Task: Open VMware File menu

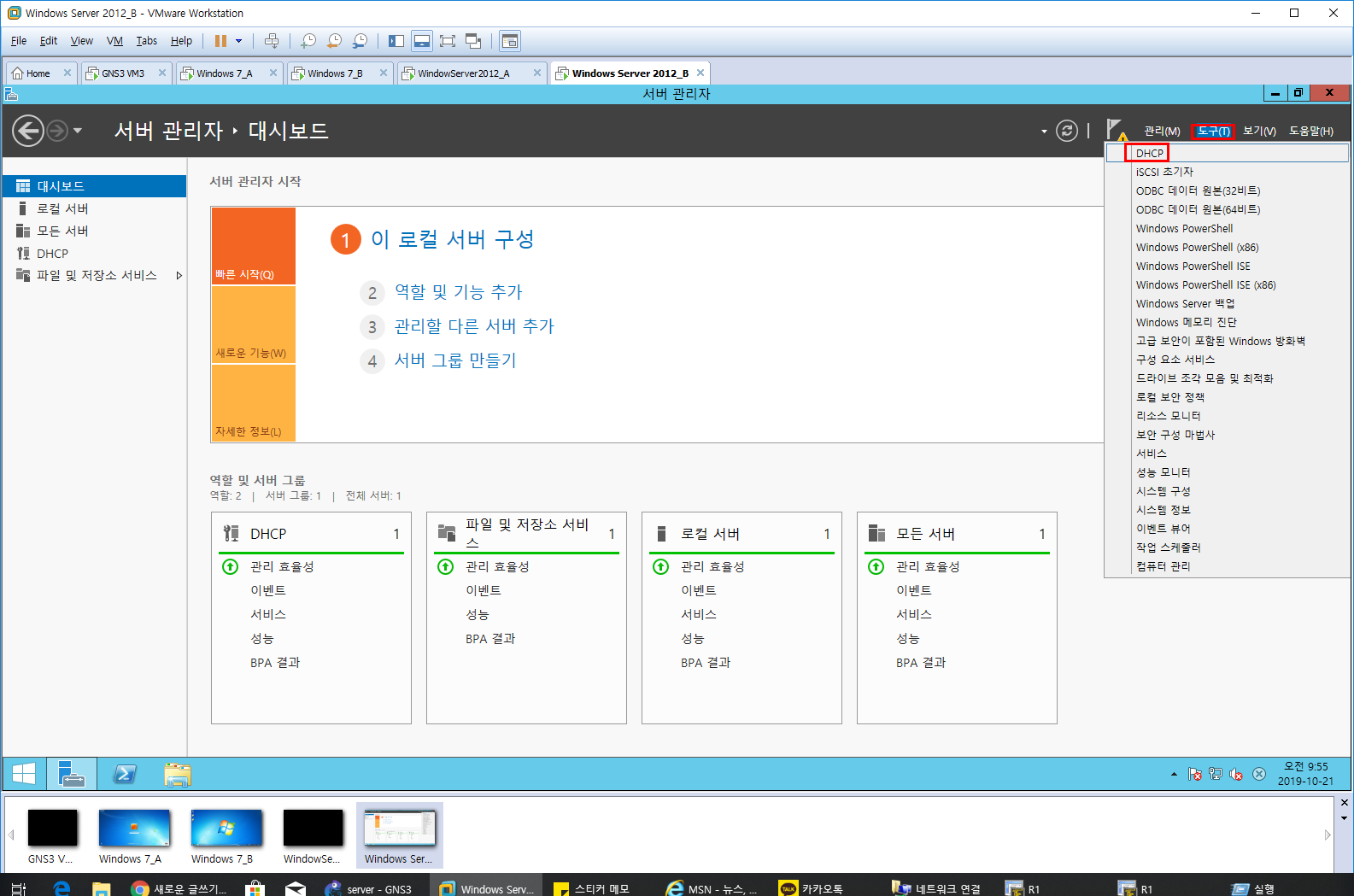Action: tap(19, 41)
